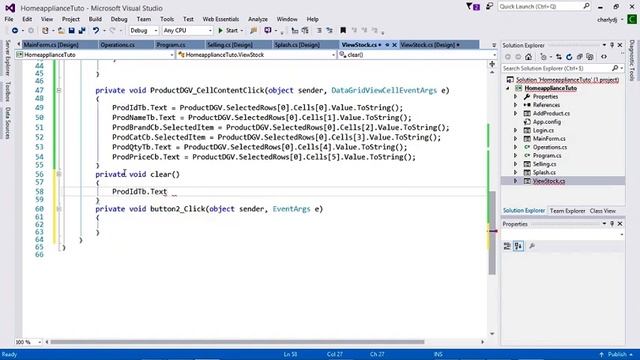Open the Any CPU platform dropdown

(x=187, y=31)
